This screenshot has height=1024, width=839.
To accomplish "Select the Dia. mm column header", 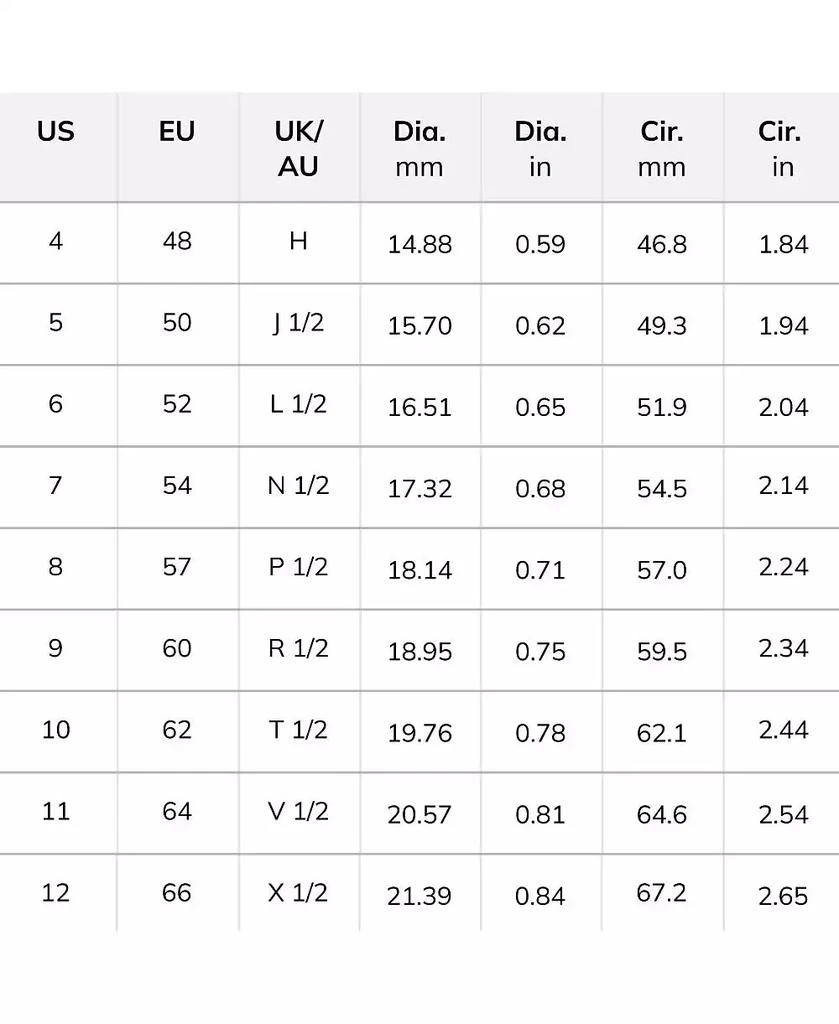I will tap(419, 148).
